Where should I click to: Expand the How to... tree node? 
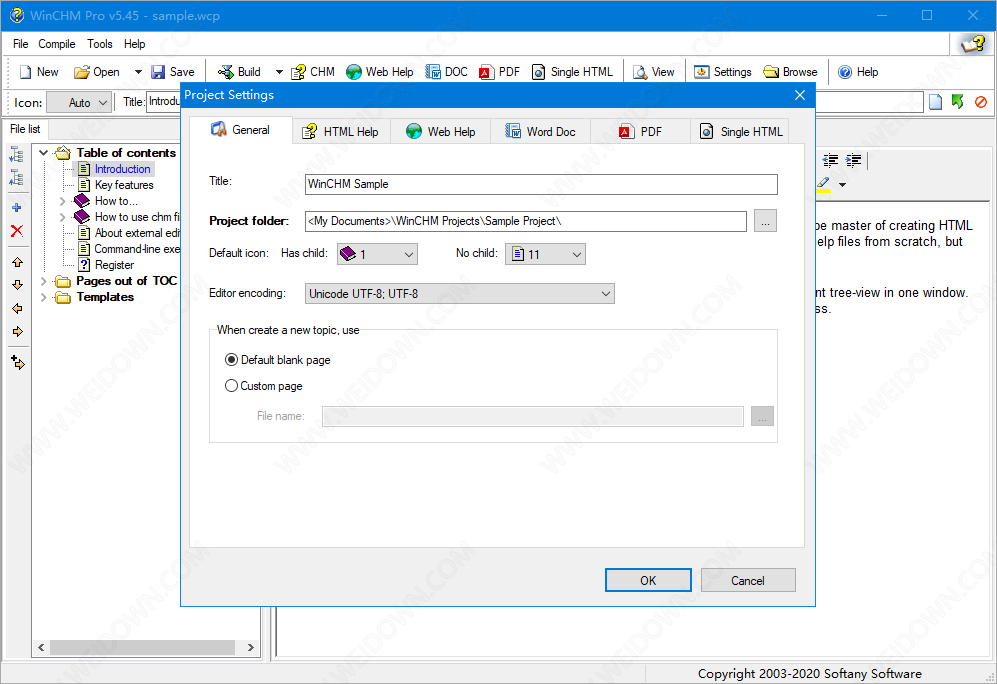[62, 201]
